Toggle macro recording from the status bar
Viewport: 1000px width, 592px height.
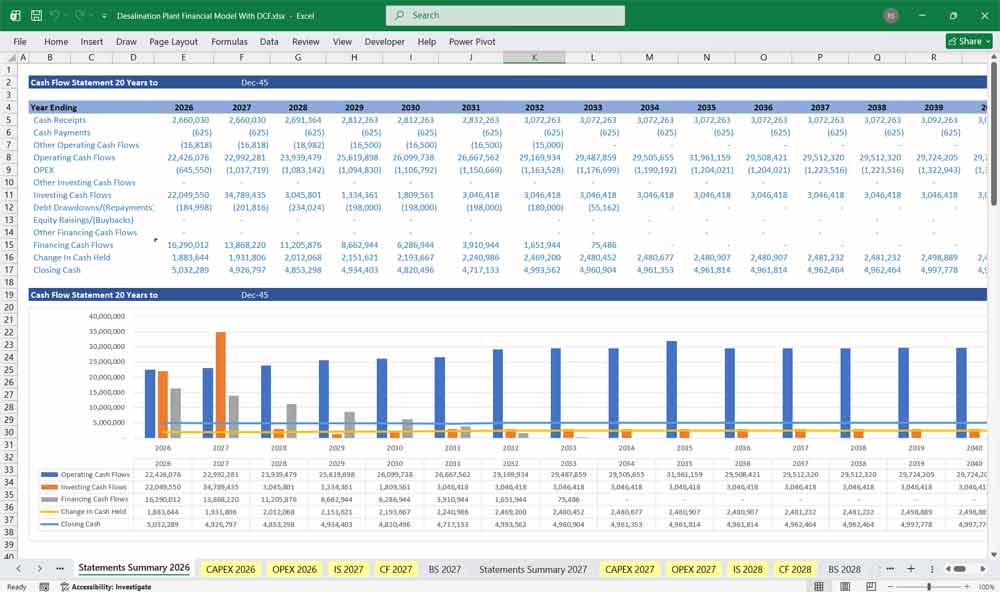45,586
